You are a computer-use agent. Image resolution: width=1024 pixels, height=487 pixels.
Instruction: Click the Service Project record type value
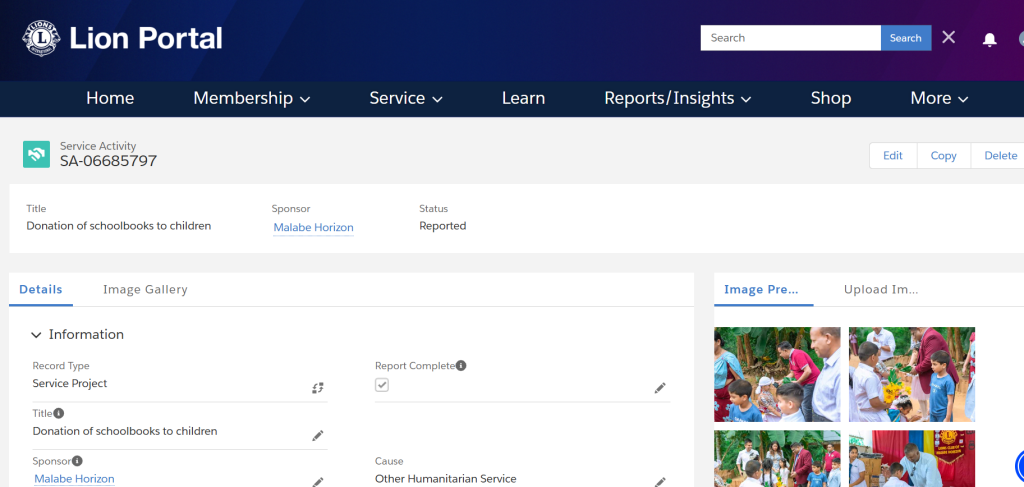point(70,384)
